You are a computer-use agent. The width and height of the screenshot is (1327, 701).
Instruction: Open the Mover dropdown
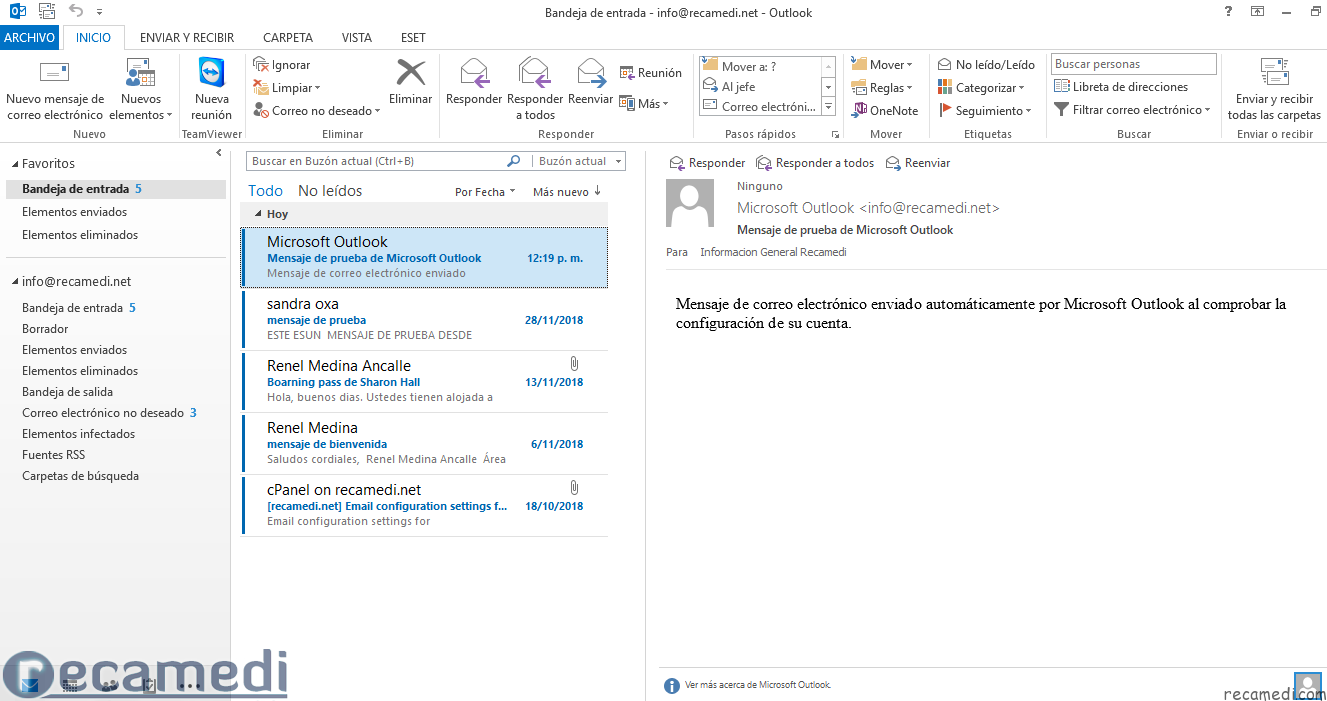tap(882, 65)
